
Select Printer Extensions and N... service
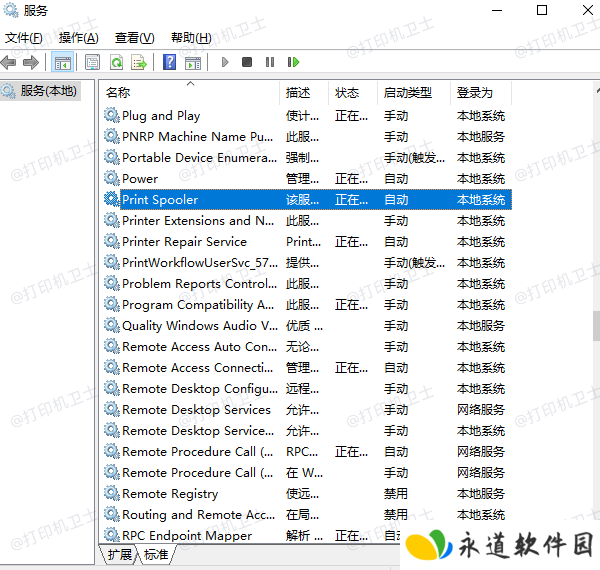point(198,221)
